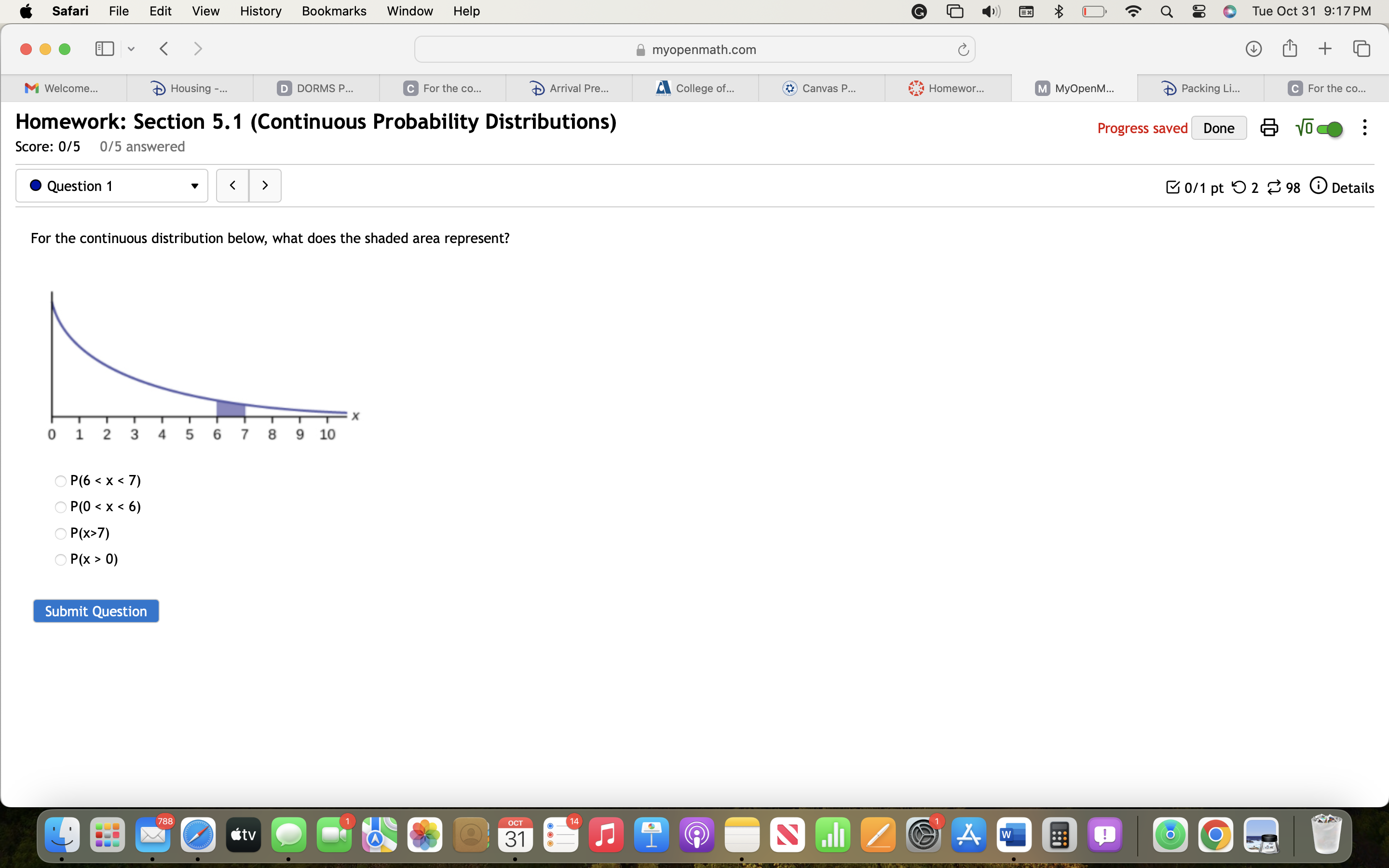1389x868 pixels.
Task: Click the downloads icon in Safari toolbar
Action: [1254, 49]
